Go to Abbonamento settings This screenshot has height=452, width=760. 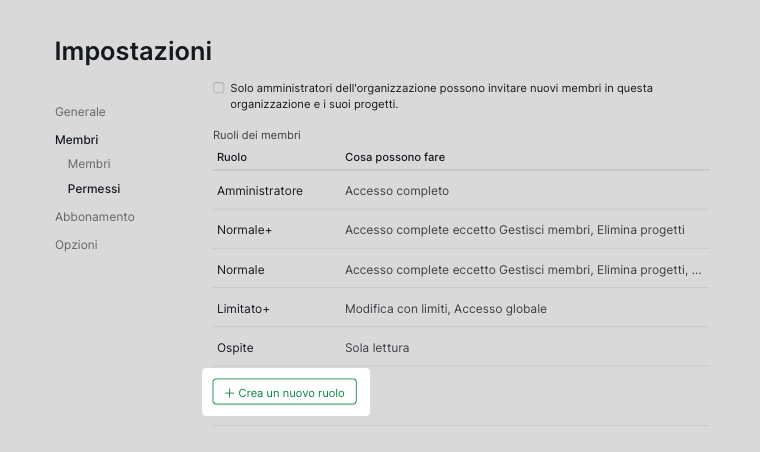[x=95, y=217]
